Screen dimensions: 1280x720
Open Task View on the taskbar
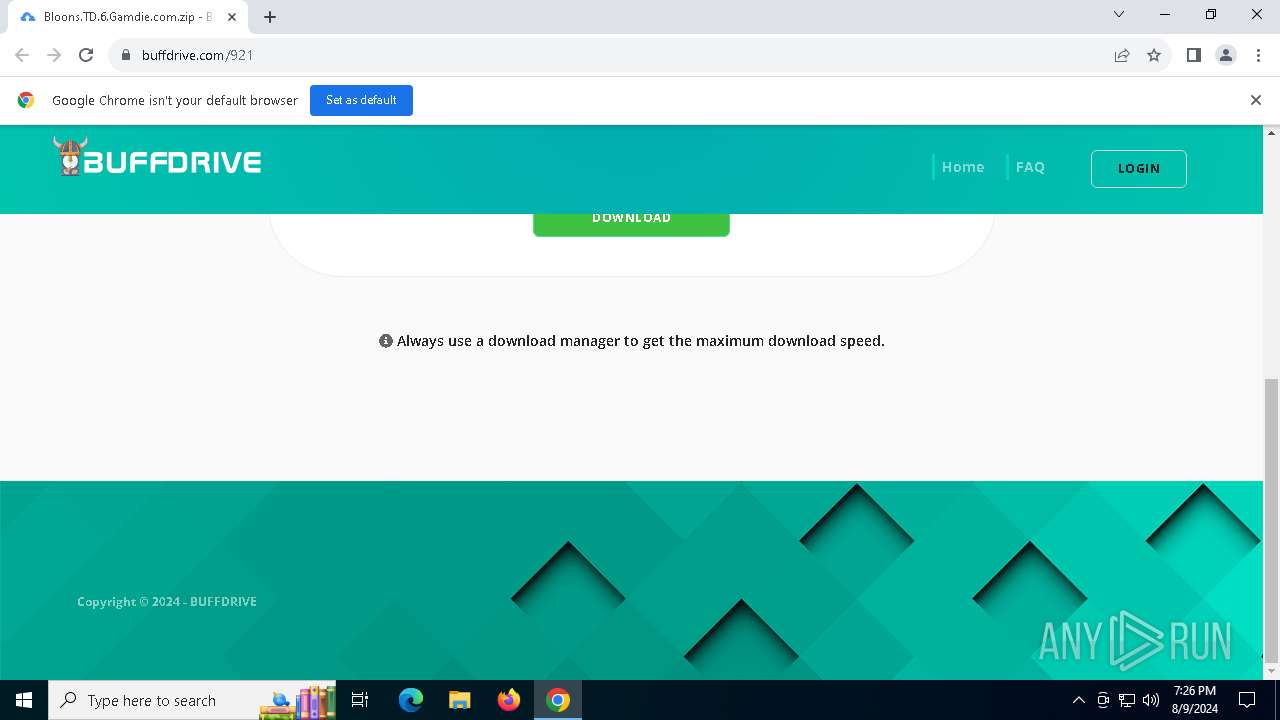click(x=360, y=700)
